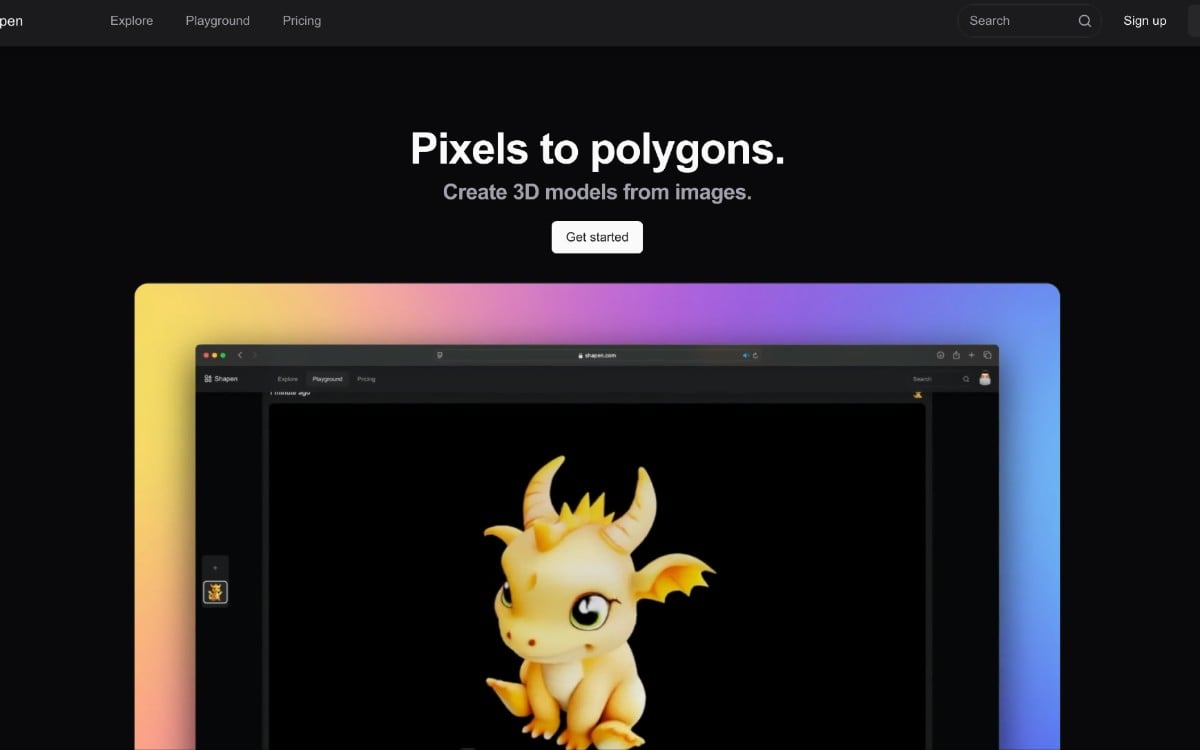
Task: Click the share icon in the embedded browser toolbar
Action: (956, 355)
